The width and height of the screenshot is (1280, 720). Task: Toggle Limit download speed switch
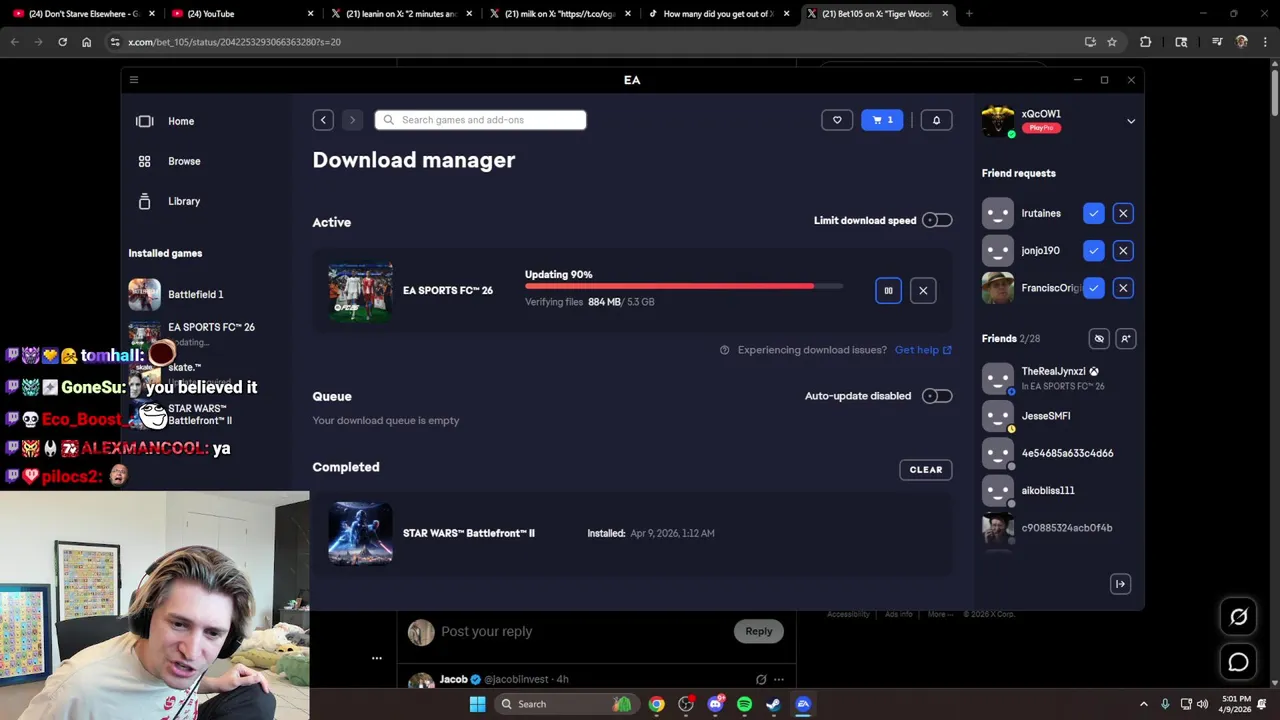point(936,220)
